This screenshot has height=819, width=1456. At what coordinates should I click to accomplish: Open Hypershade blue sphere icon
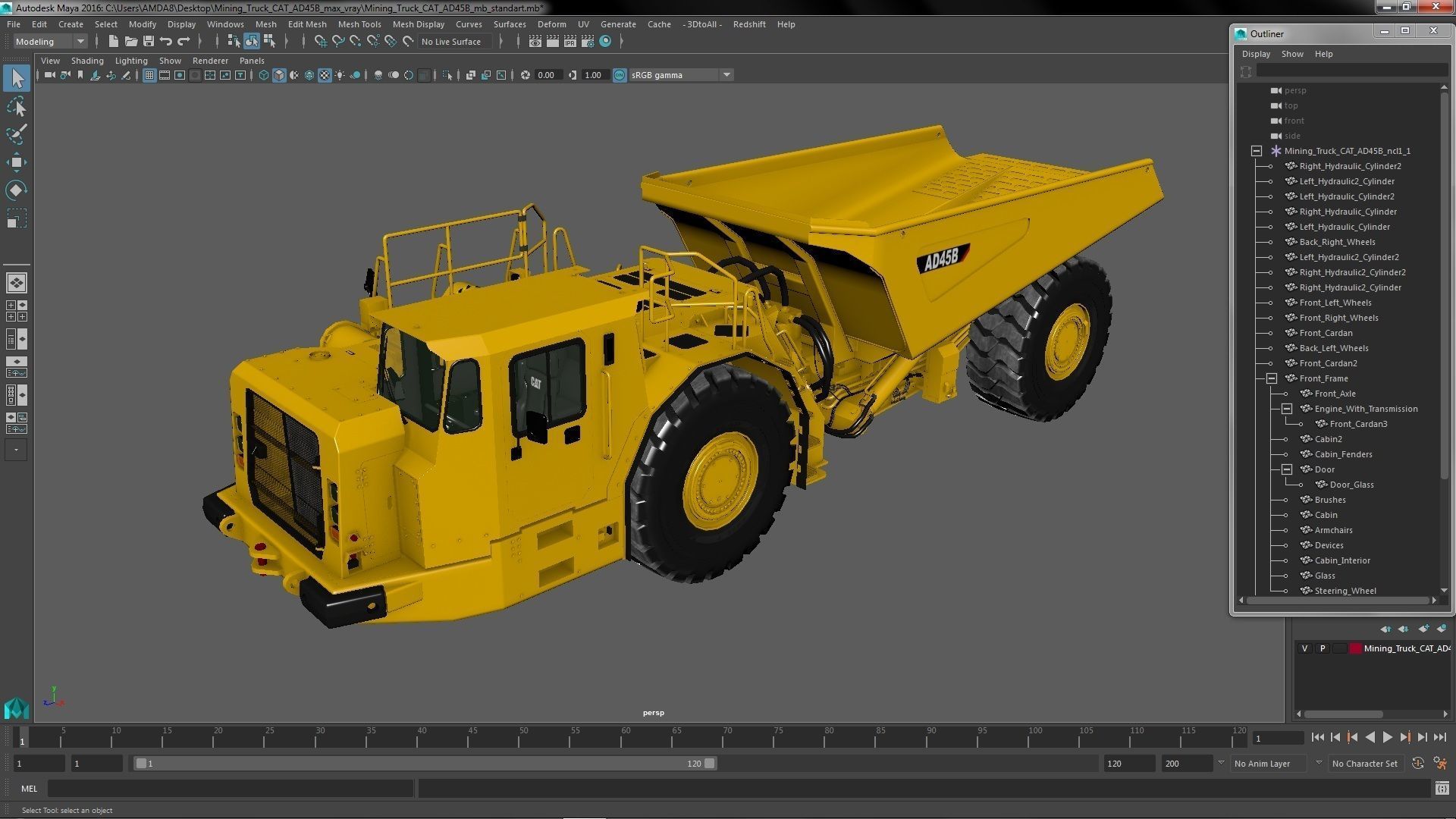(605, 42)
